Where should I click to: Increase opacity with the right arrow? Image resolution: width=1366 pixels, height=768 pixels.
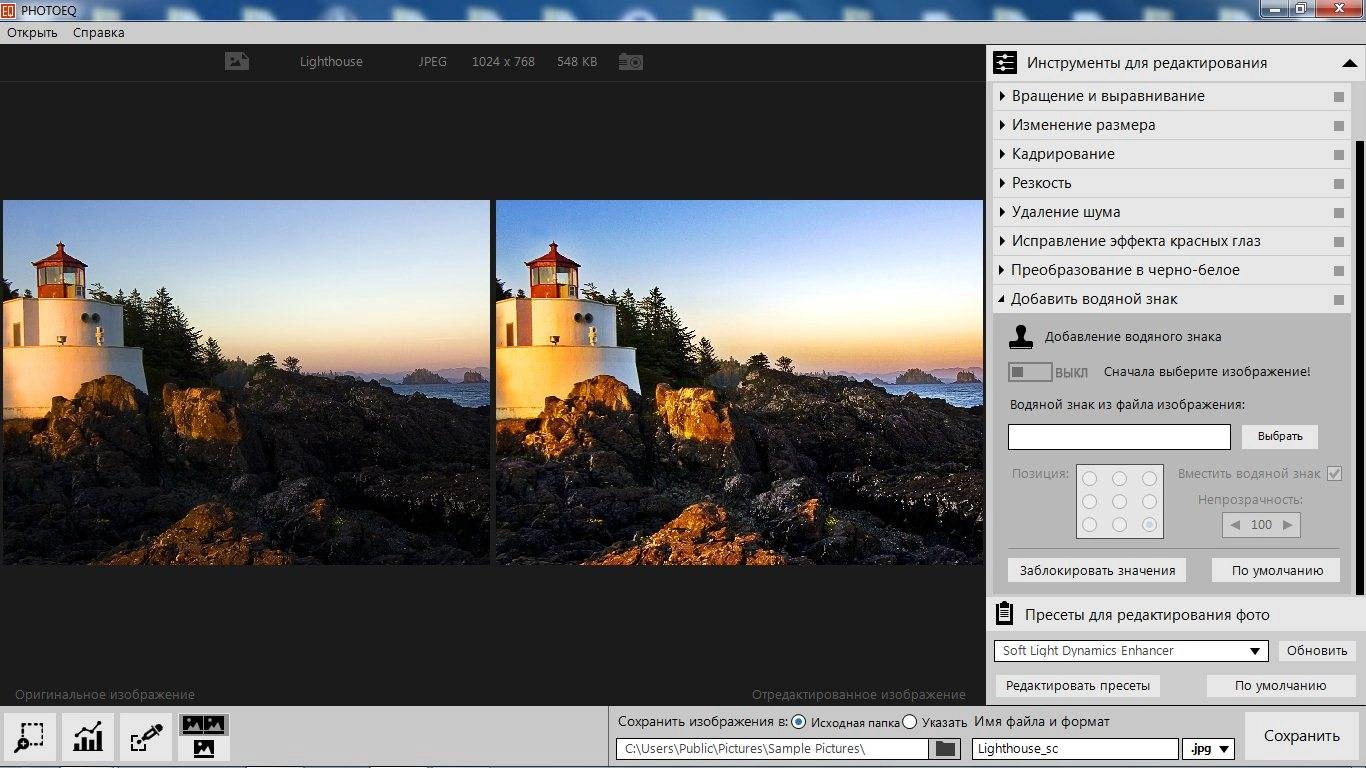pos(1288,525)
